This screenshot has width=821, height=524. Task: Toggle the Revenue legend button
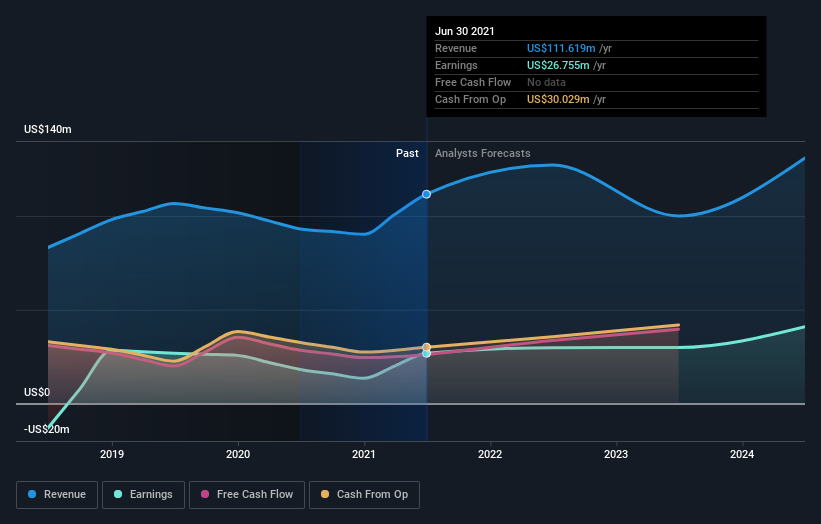[57, 495]
